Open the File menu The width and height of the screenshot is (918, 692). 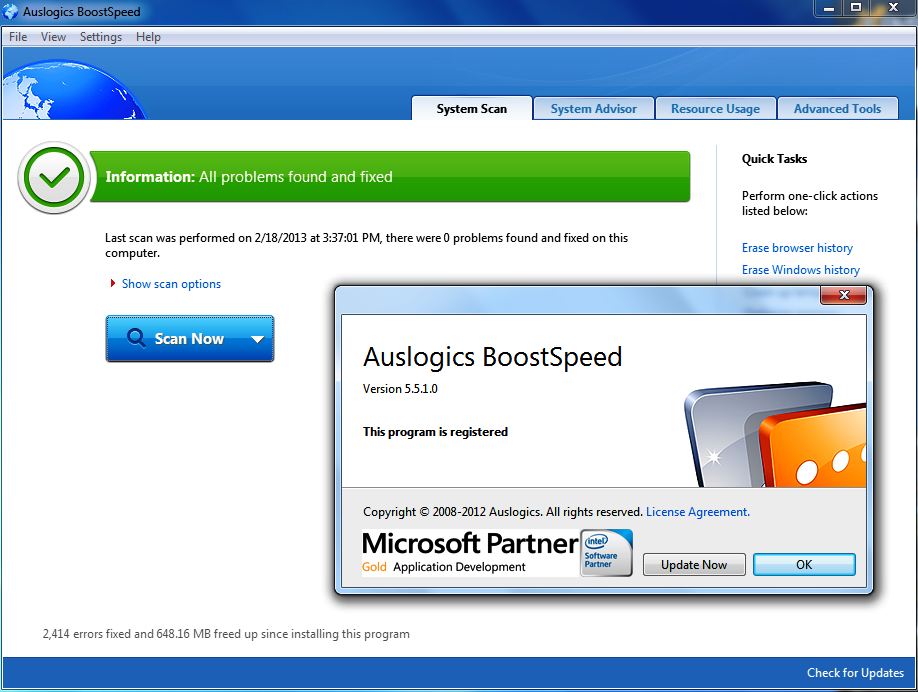(x=18, y=37)
